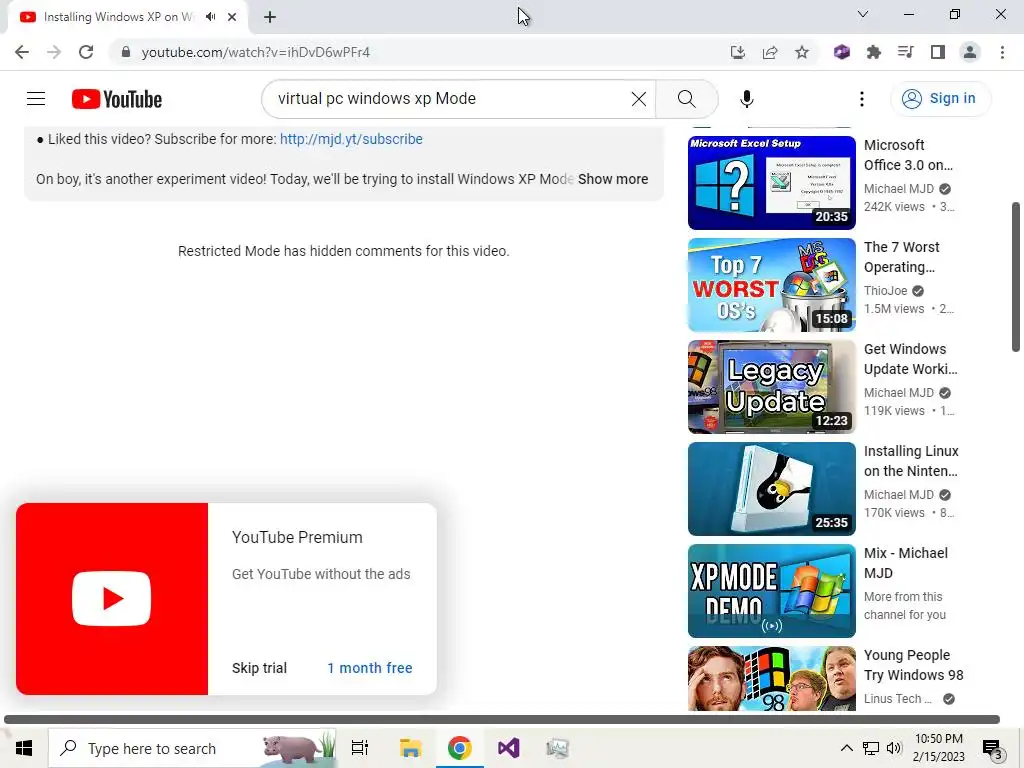Open Visual Studio from the taskbar
Image resolution: width=1024 pixels, height=768 pixels.
(509, 748)
